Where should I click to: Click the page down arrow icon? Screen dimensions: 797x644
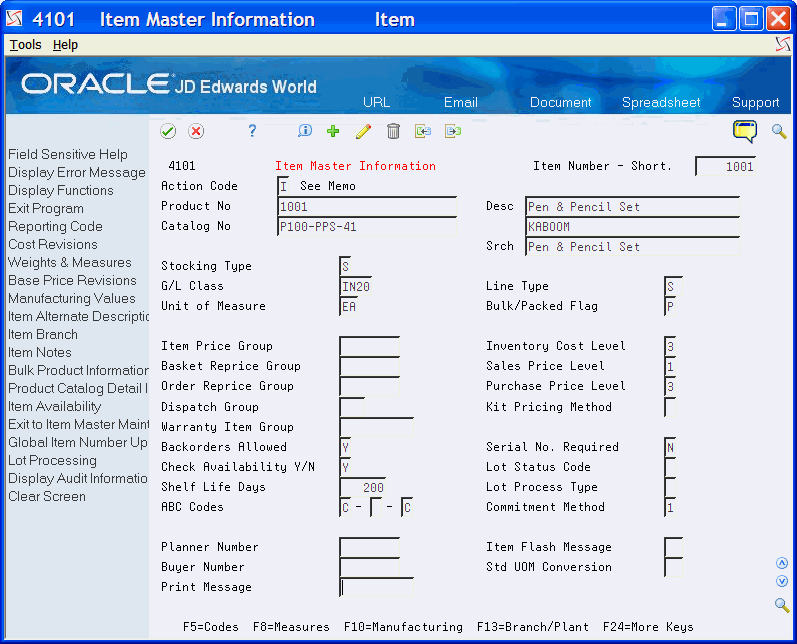tap(782, 581)
